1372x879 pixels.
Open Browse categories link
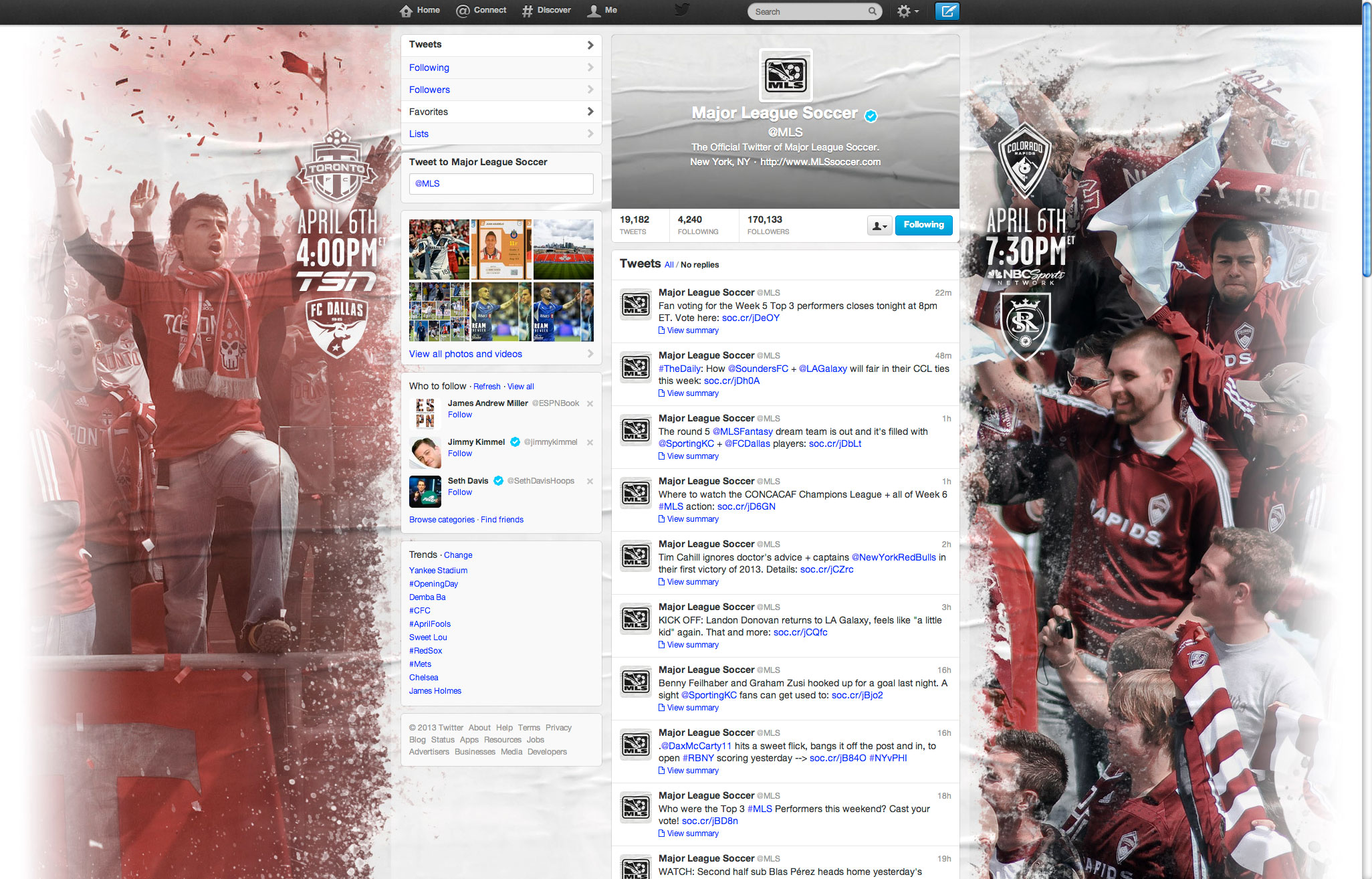click(442, 520)
